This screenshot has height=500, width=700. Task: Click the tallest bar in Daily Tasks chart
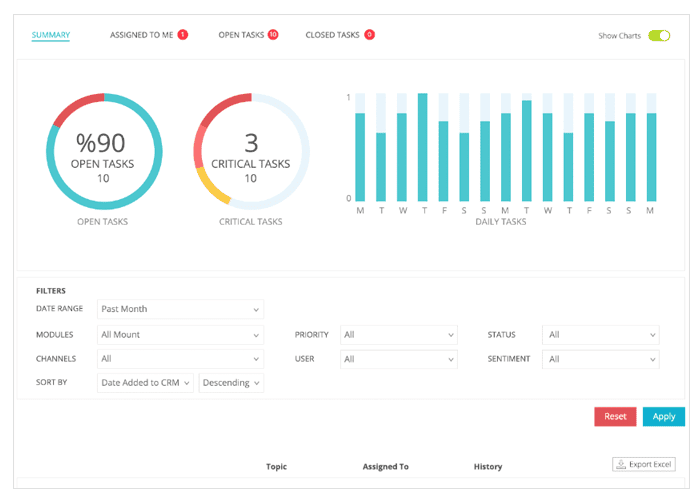[422, 147]
